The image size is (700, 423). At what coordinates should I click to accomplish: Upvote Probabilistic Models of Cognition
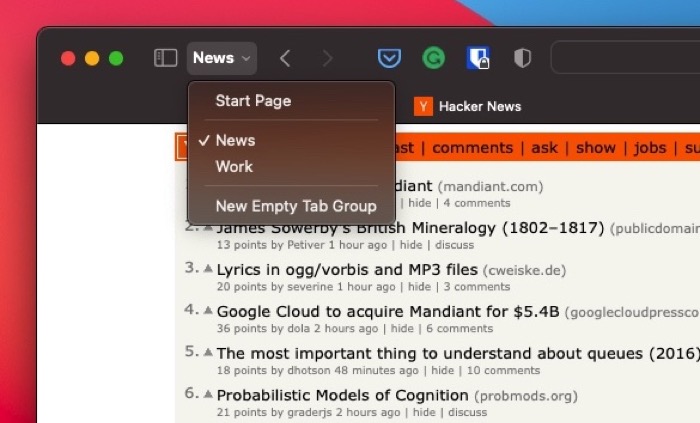click(208, 394)
